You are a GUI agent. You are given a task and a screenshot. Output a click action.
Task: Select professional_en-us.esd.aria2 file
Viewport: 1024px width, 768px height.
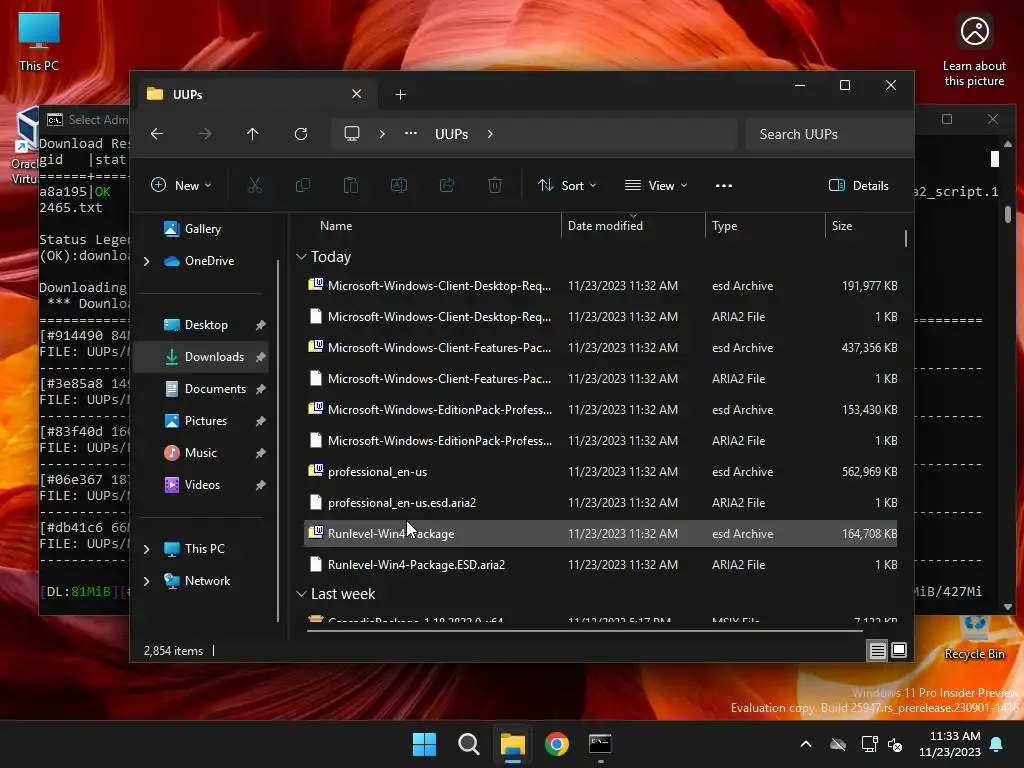pyautogui.click(x=601, y=503)
